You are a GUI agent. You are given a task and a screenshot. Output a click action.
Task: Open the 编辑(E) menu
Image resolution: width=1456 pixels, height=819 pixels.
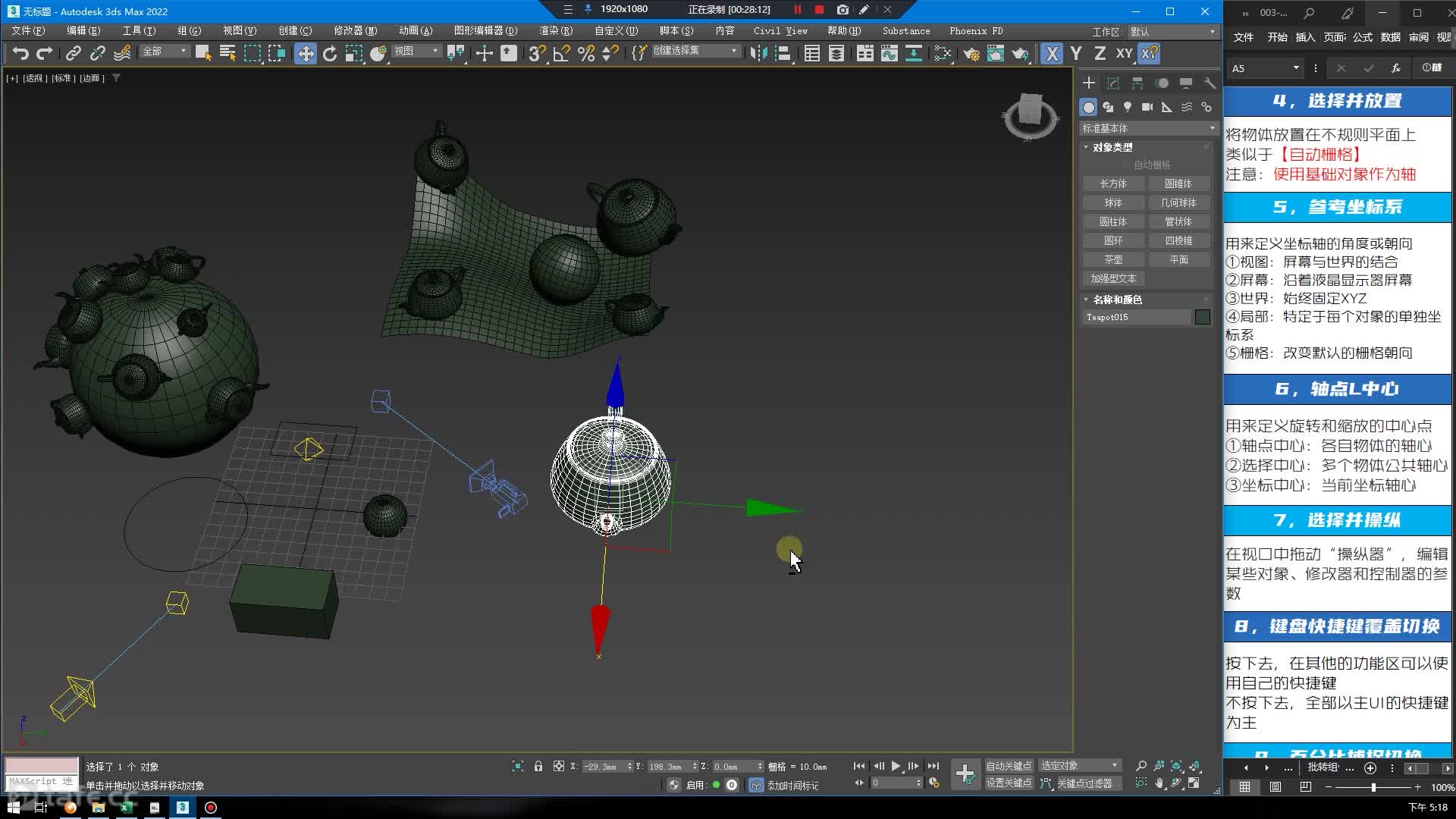[83, 31]
